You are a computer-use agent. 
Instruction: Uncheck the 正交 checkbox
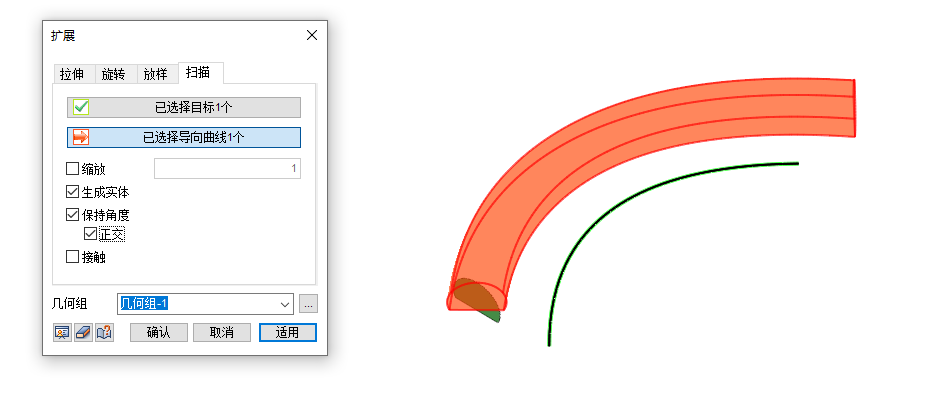[x=90, y=234]
